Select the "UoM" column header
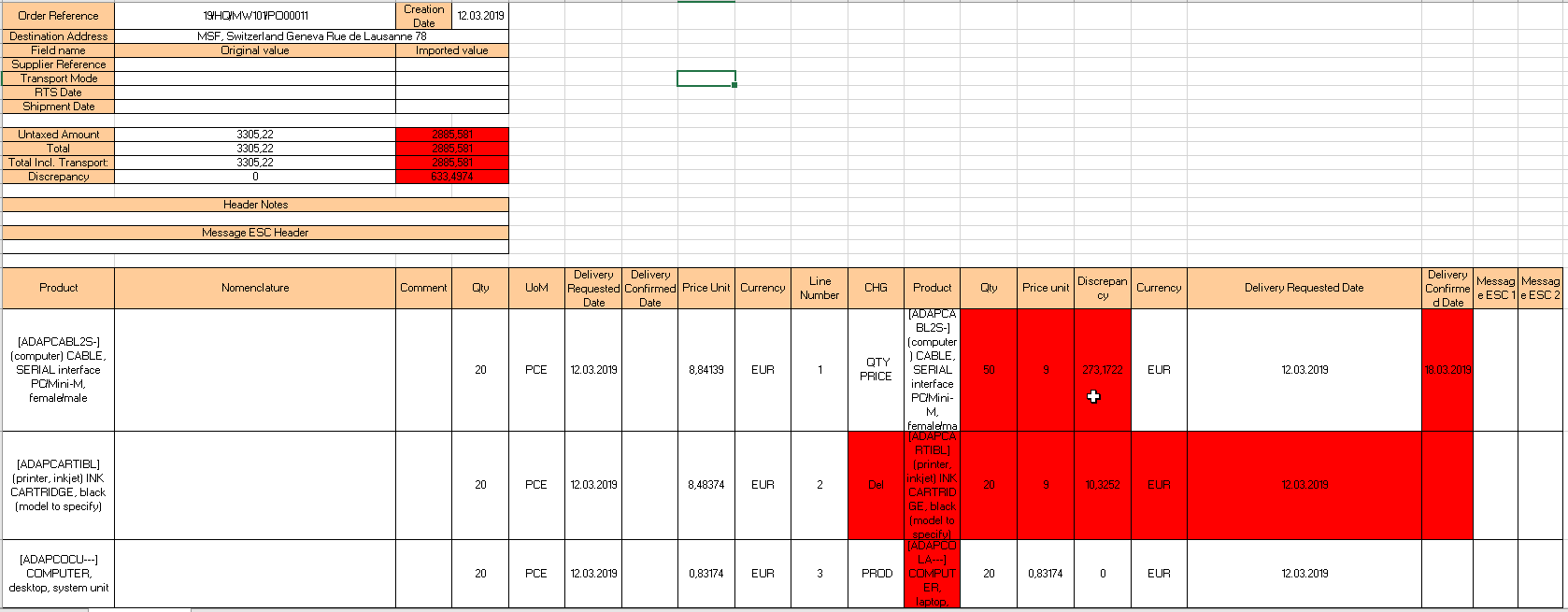The image size is (1568, 612). point(536,288)
